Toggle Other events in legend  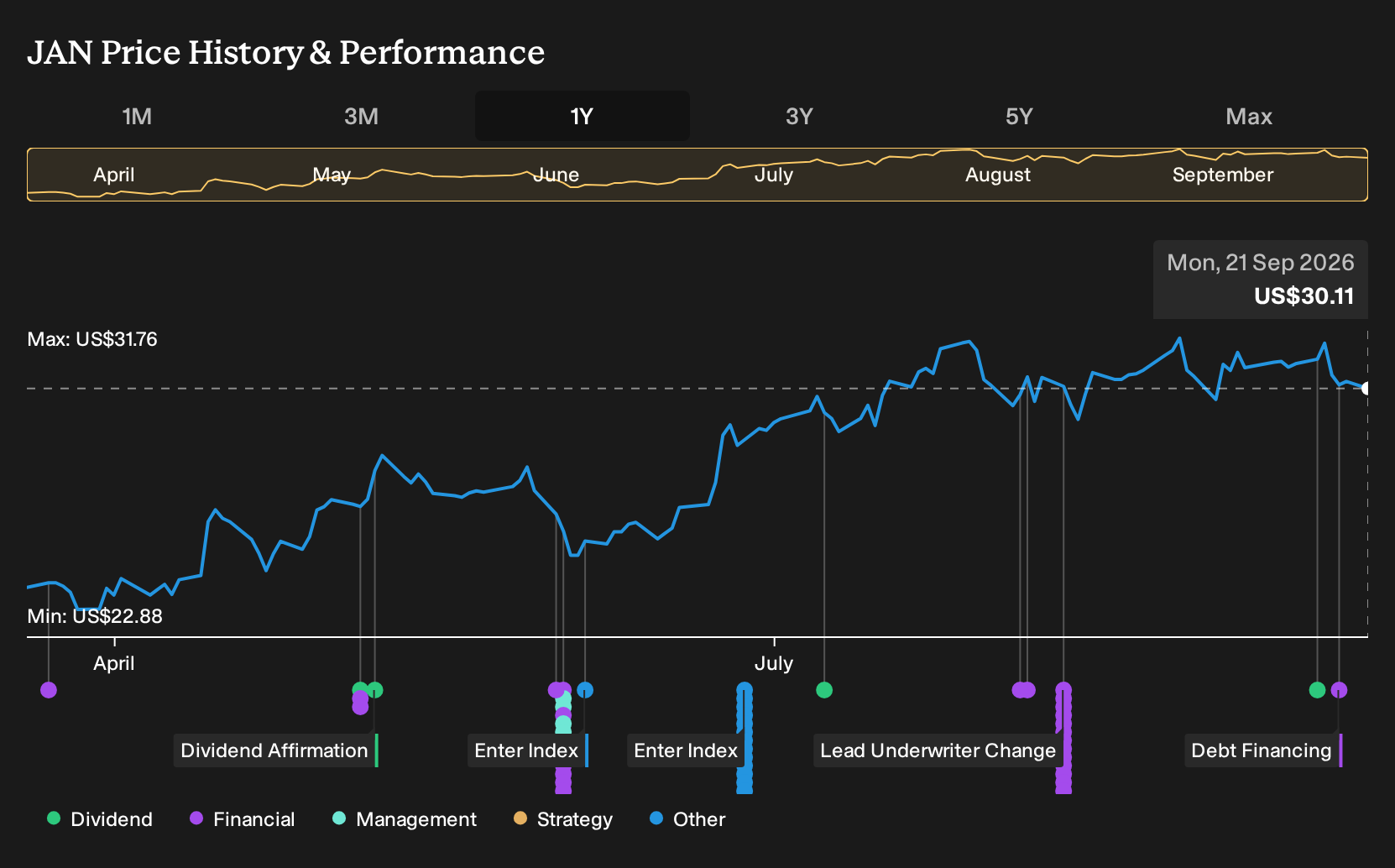(687, 819)
